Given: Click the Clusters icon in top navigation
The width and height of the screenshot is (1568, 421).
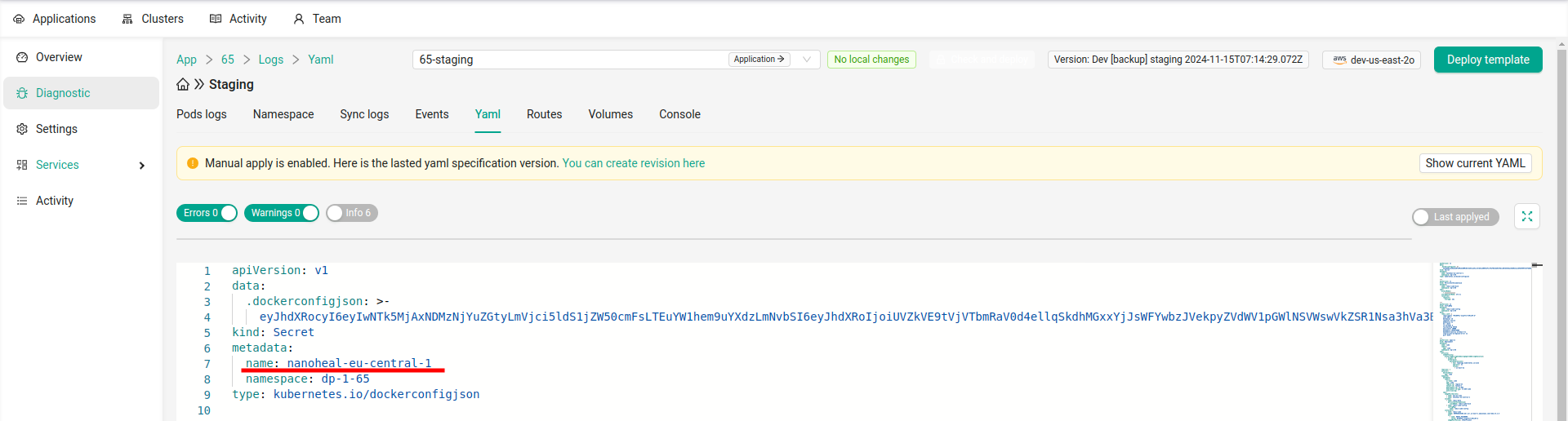Looking at the screenshot, I should pyautogui.click(x=127, y=19).
